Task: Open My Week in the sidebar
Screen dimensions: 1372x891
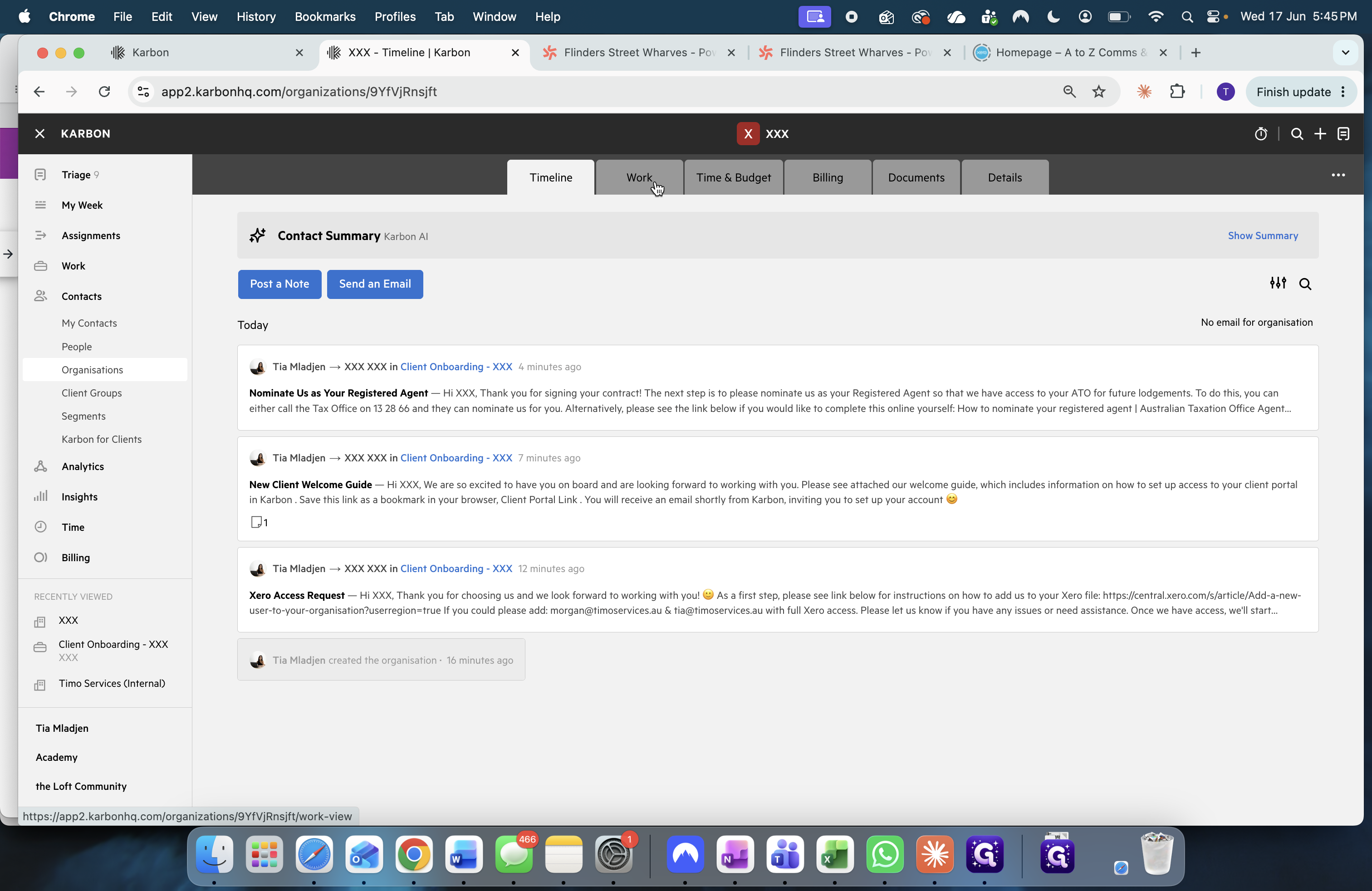Action: pyautogui.click(x=82, y=205)
